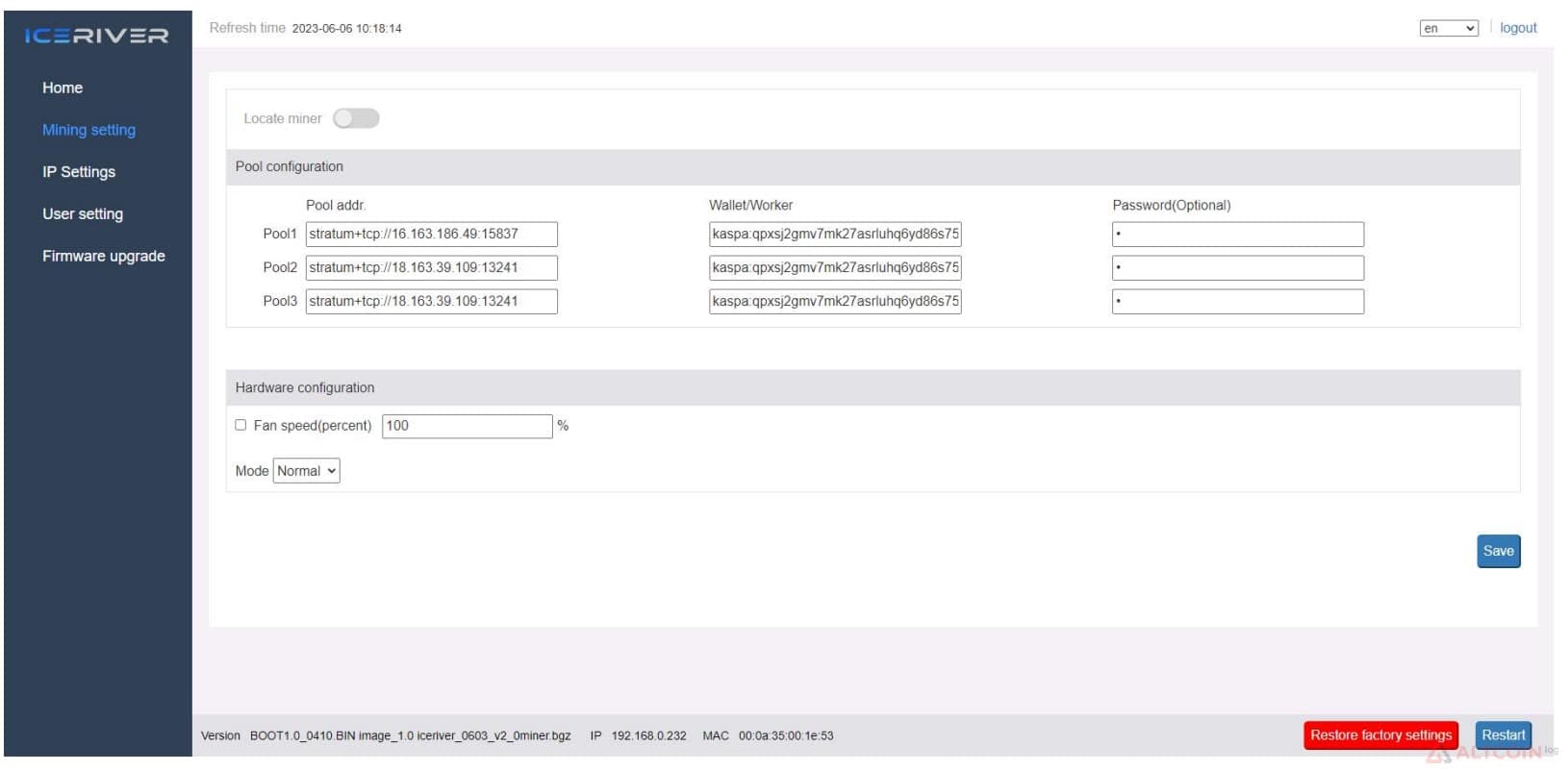The image size is (1568, 771).
Task: Enable the Fan speed(percent) checkbox
Action: tap(240, 425)
